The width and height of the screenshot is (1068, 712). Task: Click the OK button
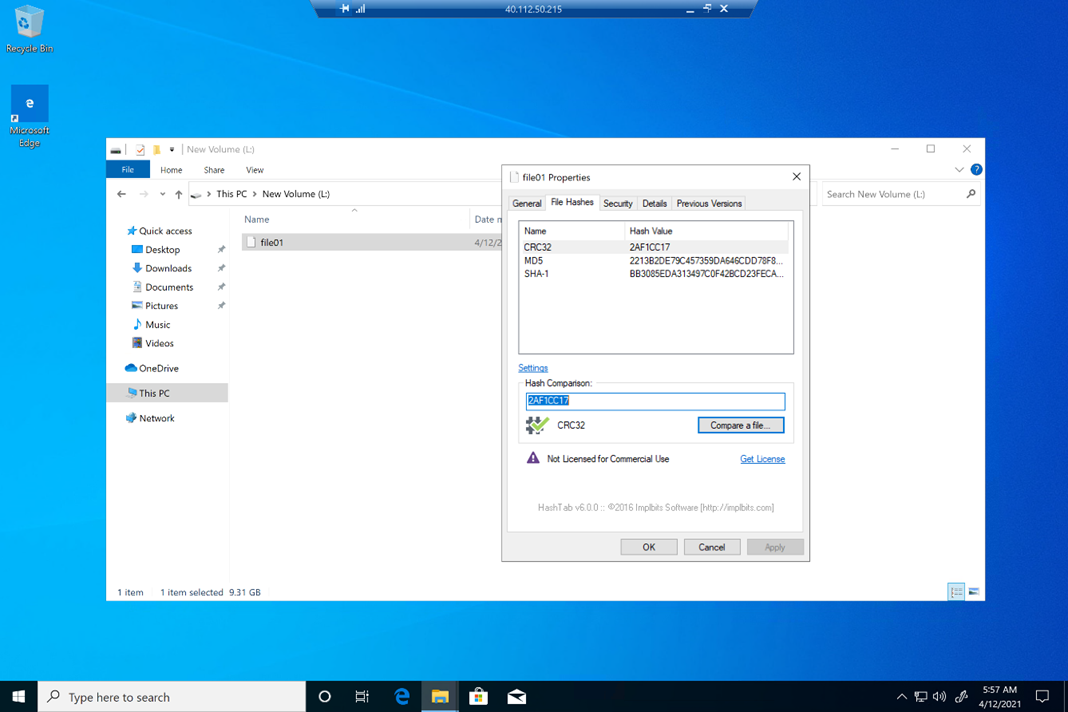648,547
